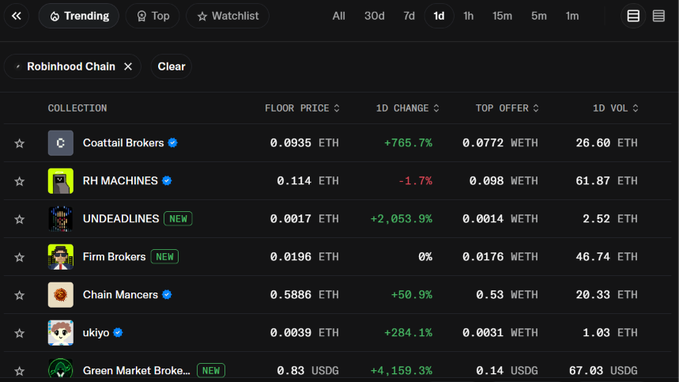Open the RH MACHINES collection name
This screenshot has height=382, width=679.
click(x=120, y=181)
